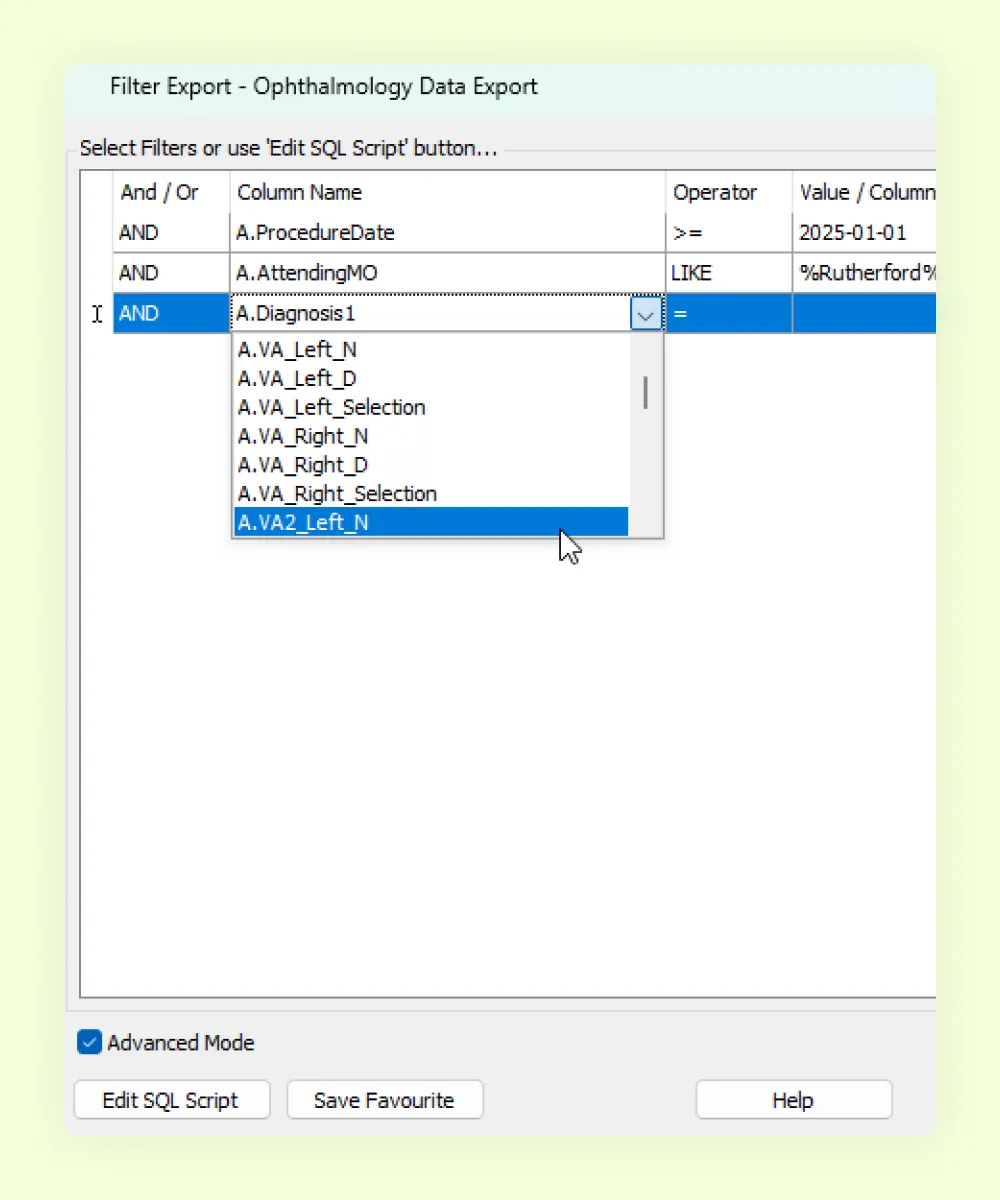Choose A.VA_Left_Selection in the list
Image resolution: width=1000 pixels, height=1200 pixels.
[431, 408]
